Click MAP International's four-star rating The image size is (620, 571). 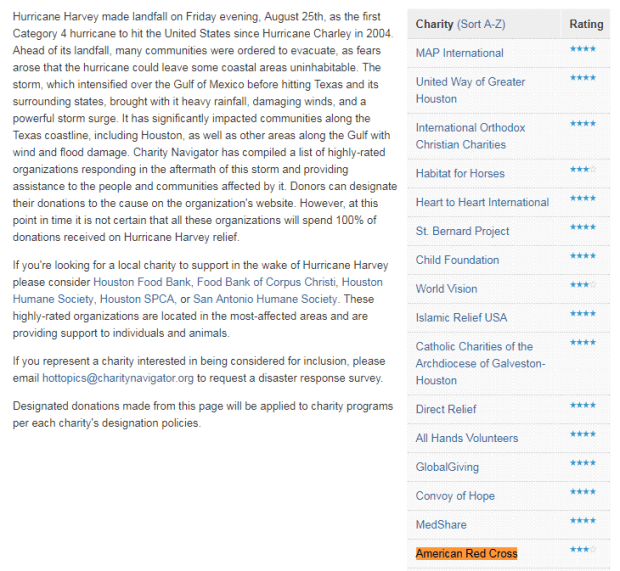[582, 50]
